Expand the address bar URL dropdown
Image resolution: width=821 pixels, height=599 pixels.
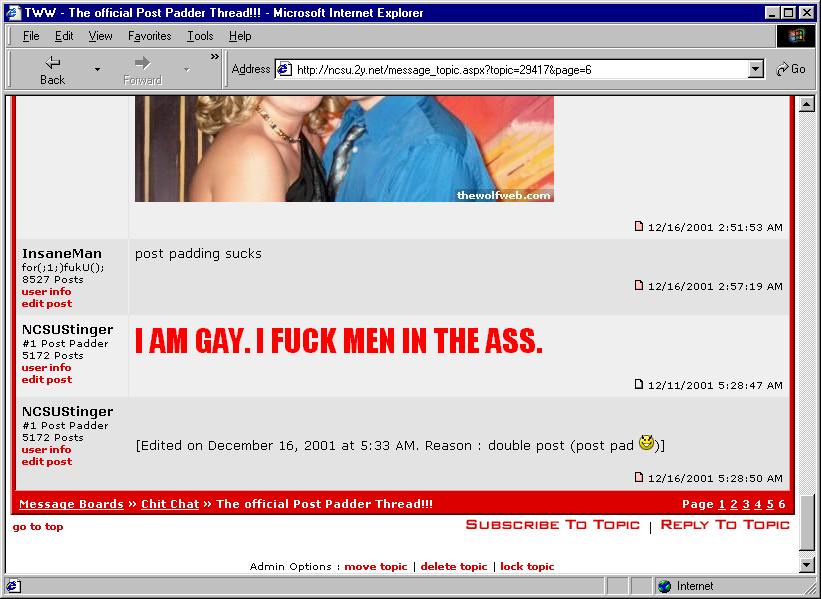[x=756, y=69]
